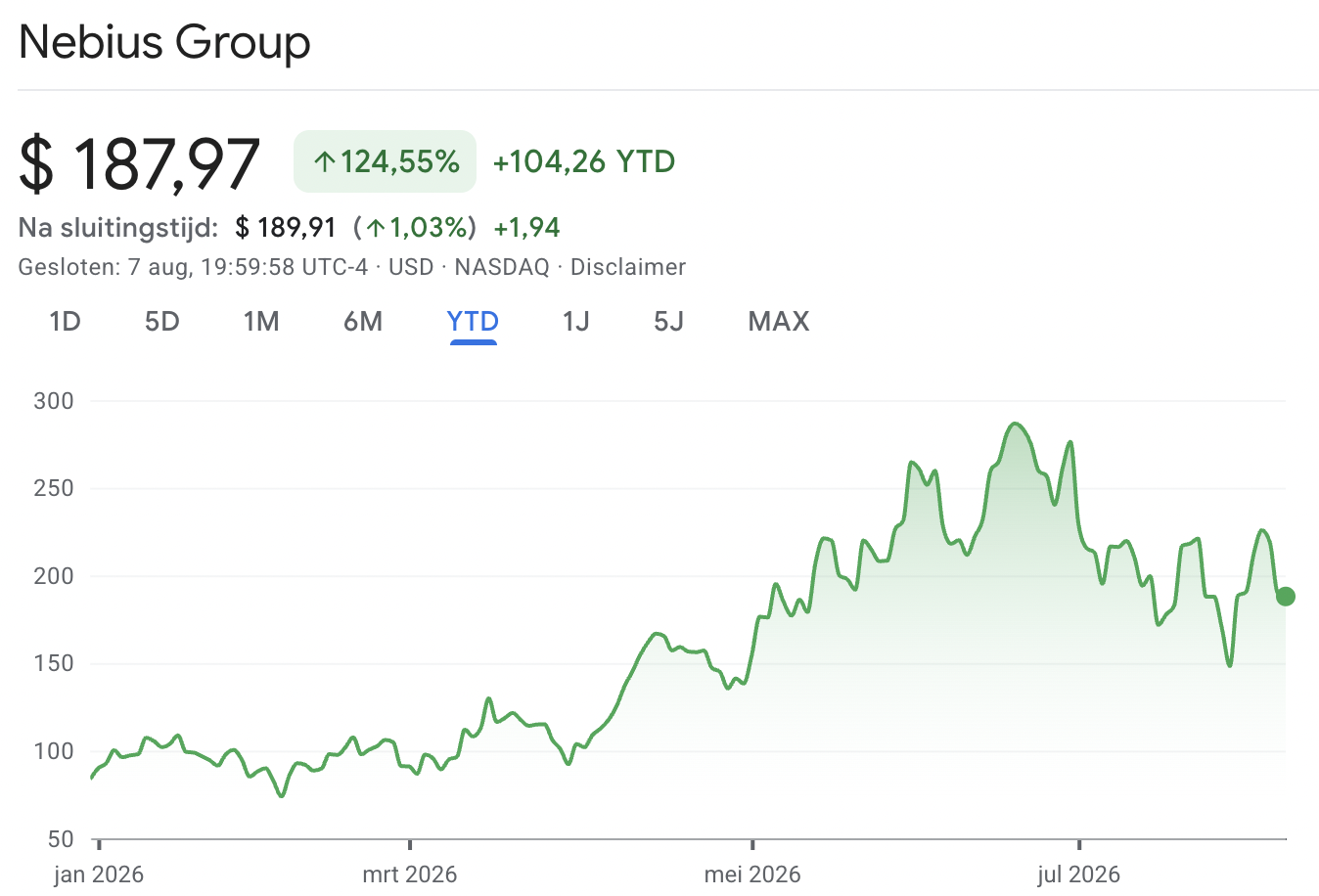The height and width of the screenshot is (896, 1319).
Task: Click the after-hours up arrow icon
Action: pyautogui.click(x=376, y=229)
